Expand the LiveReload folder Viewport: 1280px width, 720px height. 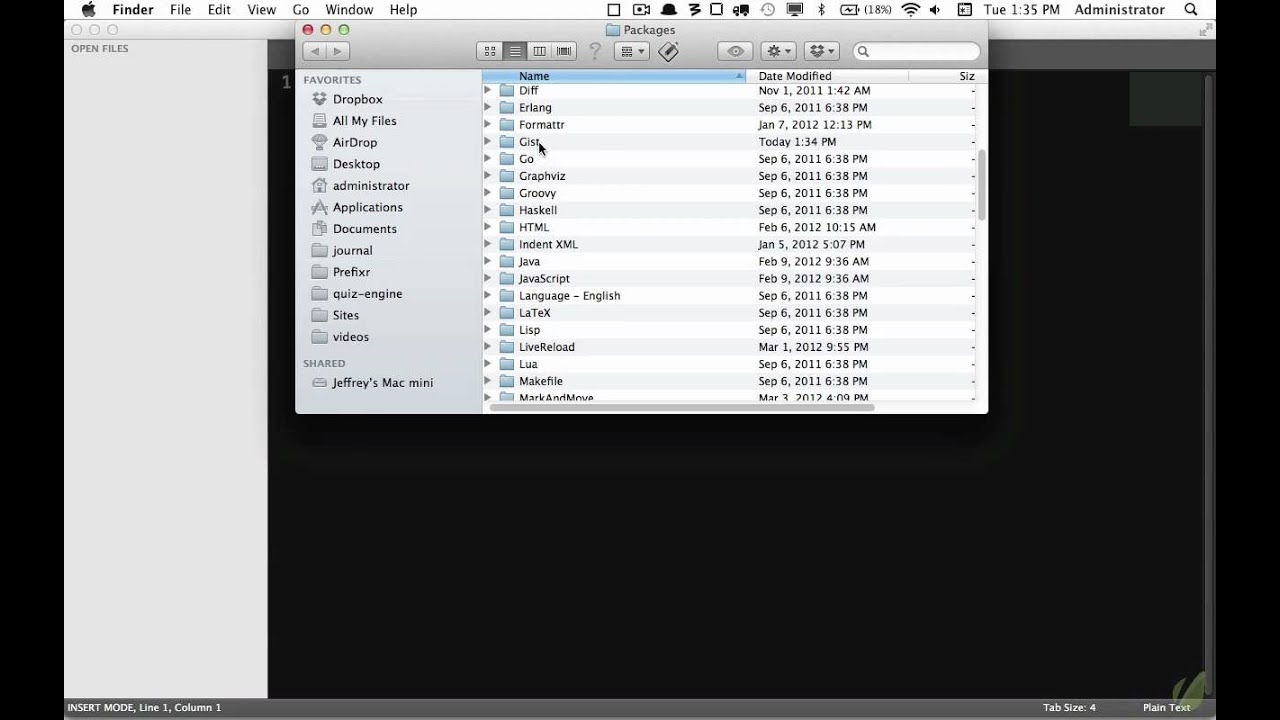(x=488, y=346)
